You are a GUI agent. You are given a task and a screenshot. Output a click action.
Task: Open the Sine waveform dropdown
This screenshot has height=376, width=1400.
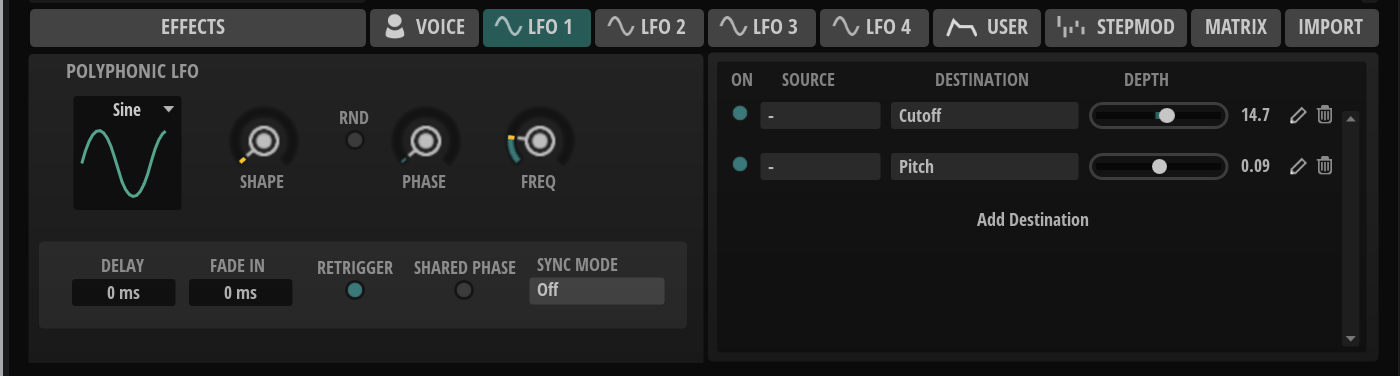pyautogui.click(x=127, y=109)
